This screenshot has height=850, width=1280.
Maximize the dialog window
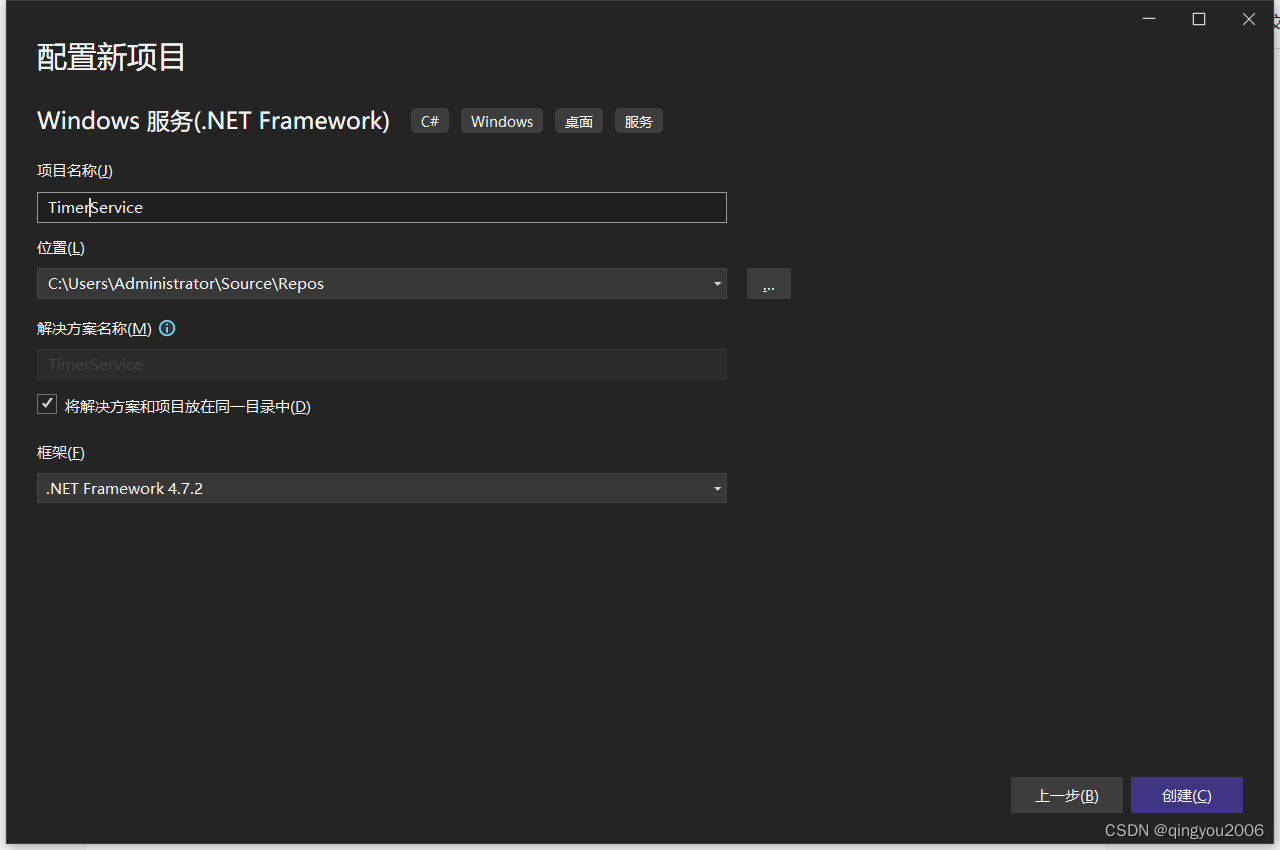point(1199,19)
